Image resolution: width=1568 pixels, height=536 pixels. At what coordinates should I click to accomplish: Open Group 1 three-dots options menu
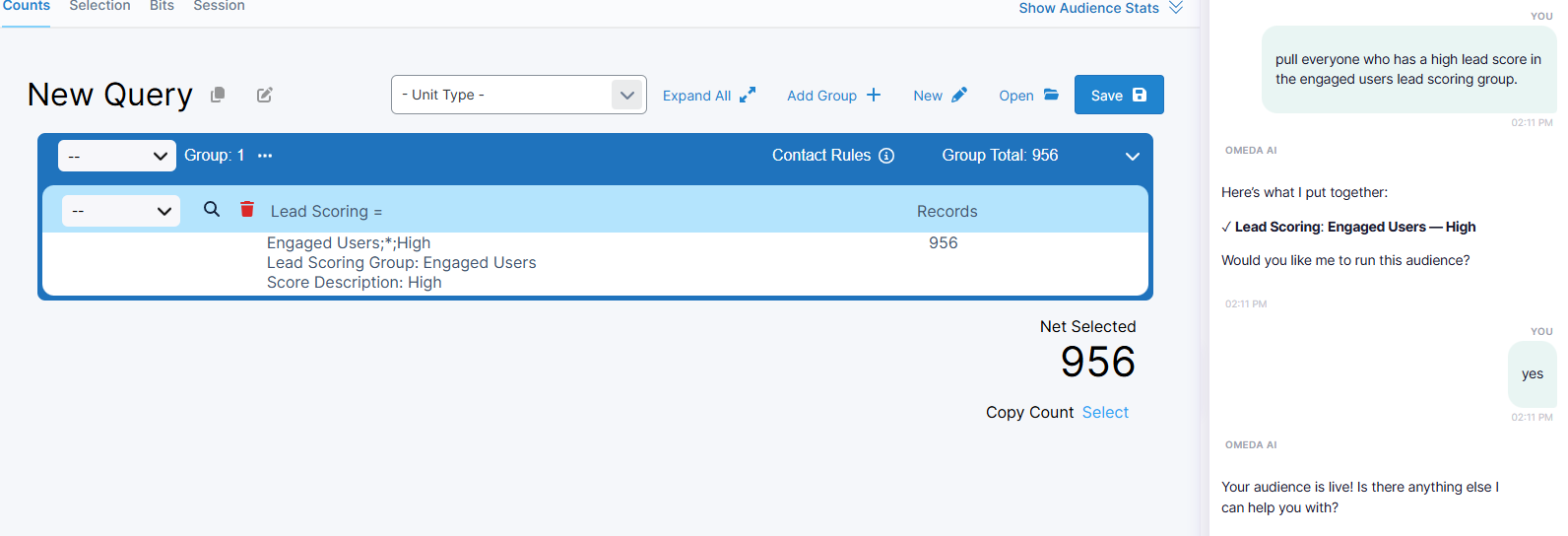coord(265,156)
